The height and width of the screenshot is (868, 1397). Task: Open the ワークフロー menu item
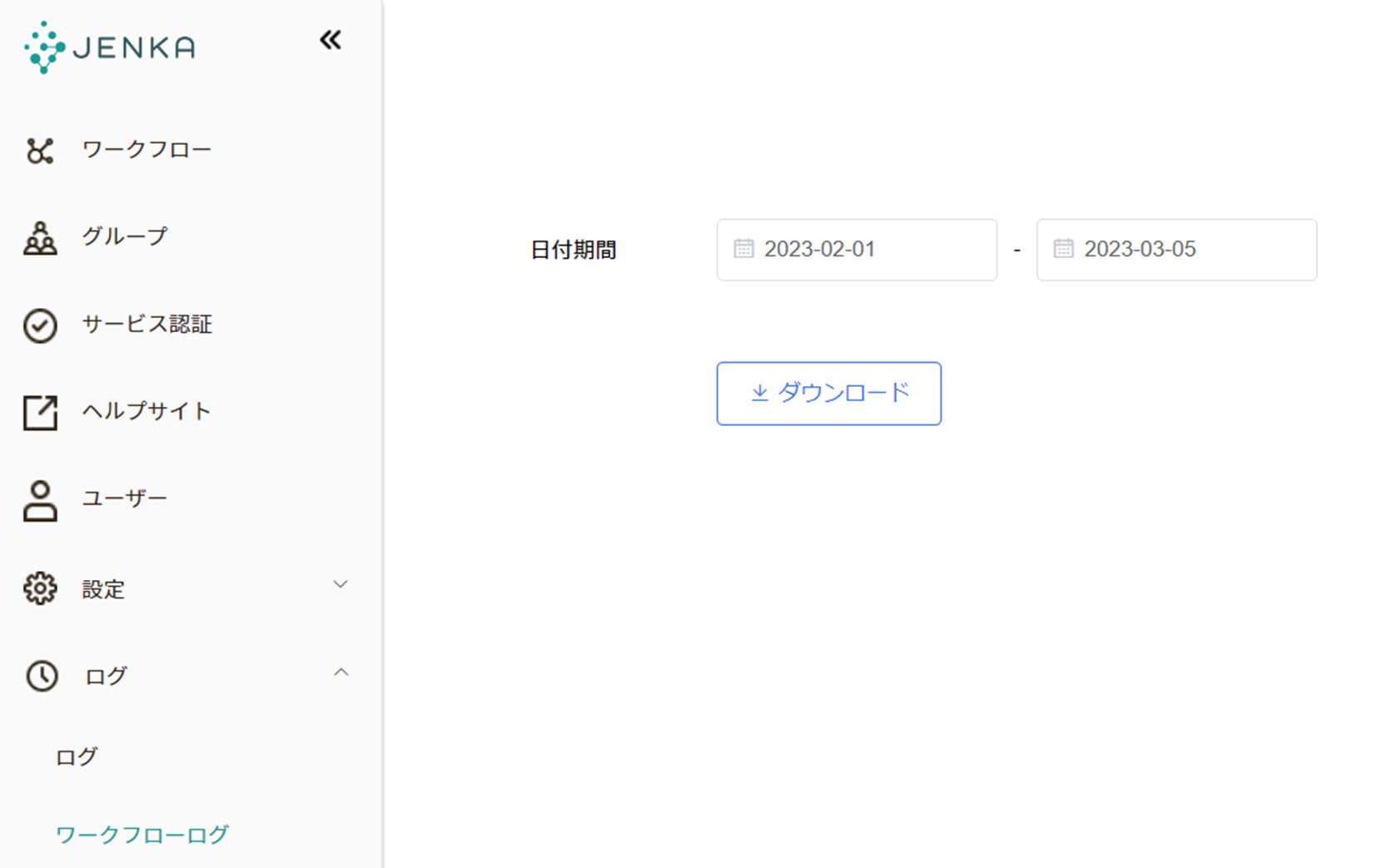(147, 150)
